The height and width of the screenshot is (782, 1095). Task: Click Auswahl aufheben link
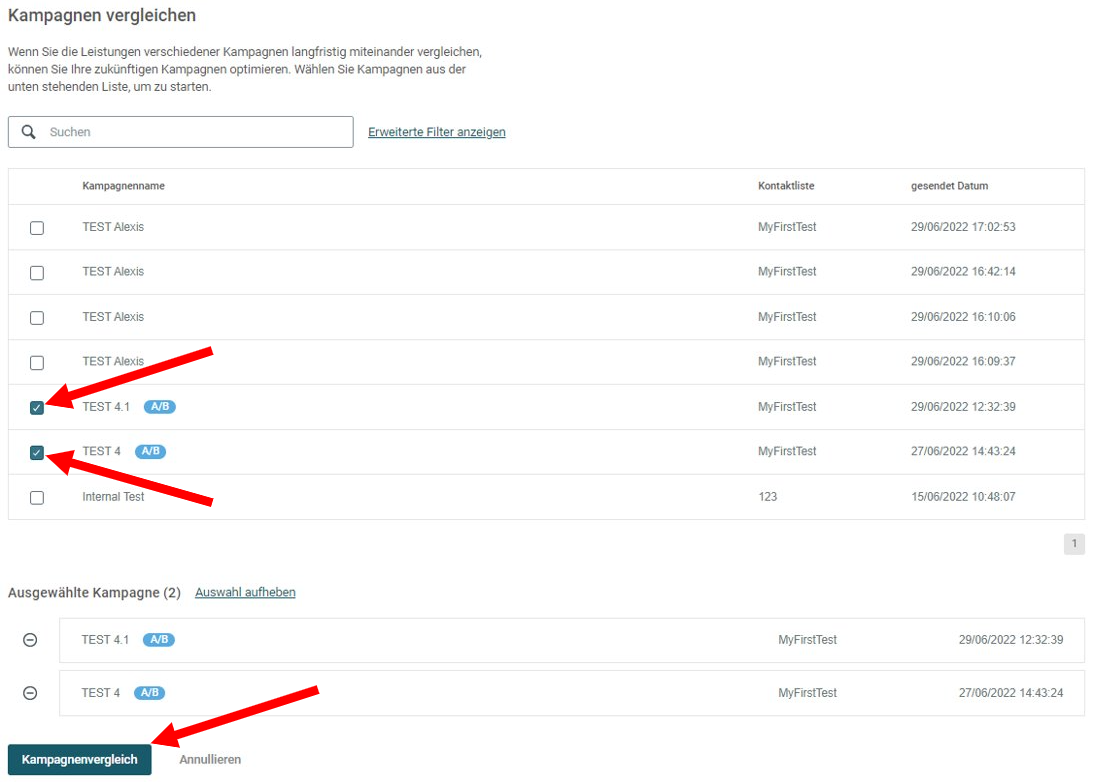[245, 592]
